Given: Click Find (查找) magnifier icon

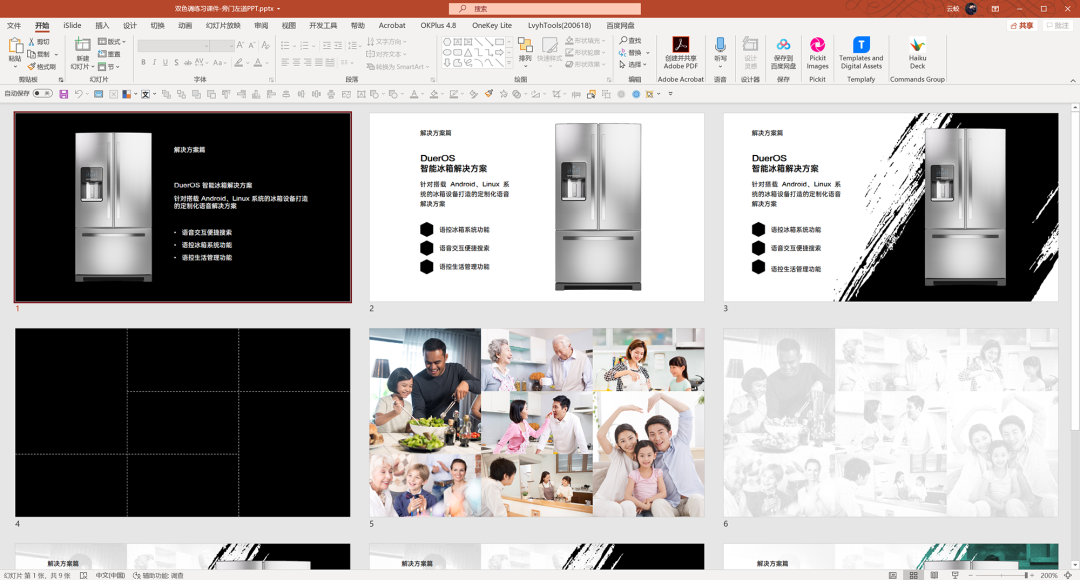Looking at the screenshot, I should (623, 41).
